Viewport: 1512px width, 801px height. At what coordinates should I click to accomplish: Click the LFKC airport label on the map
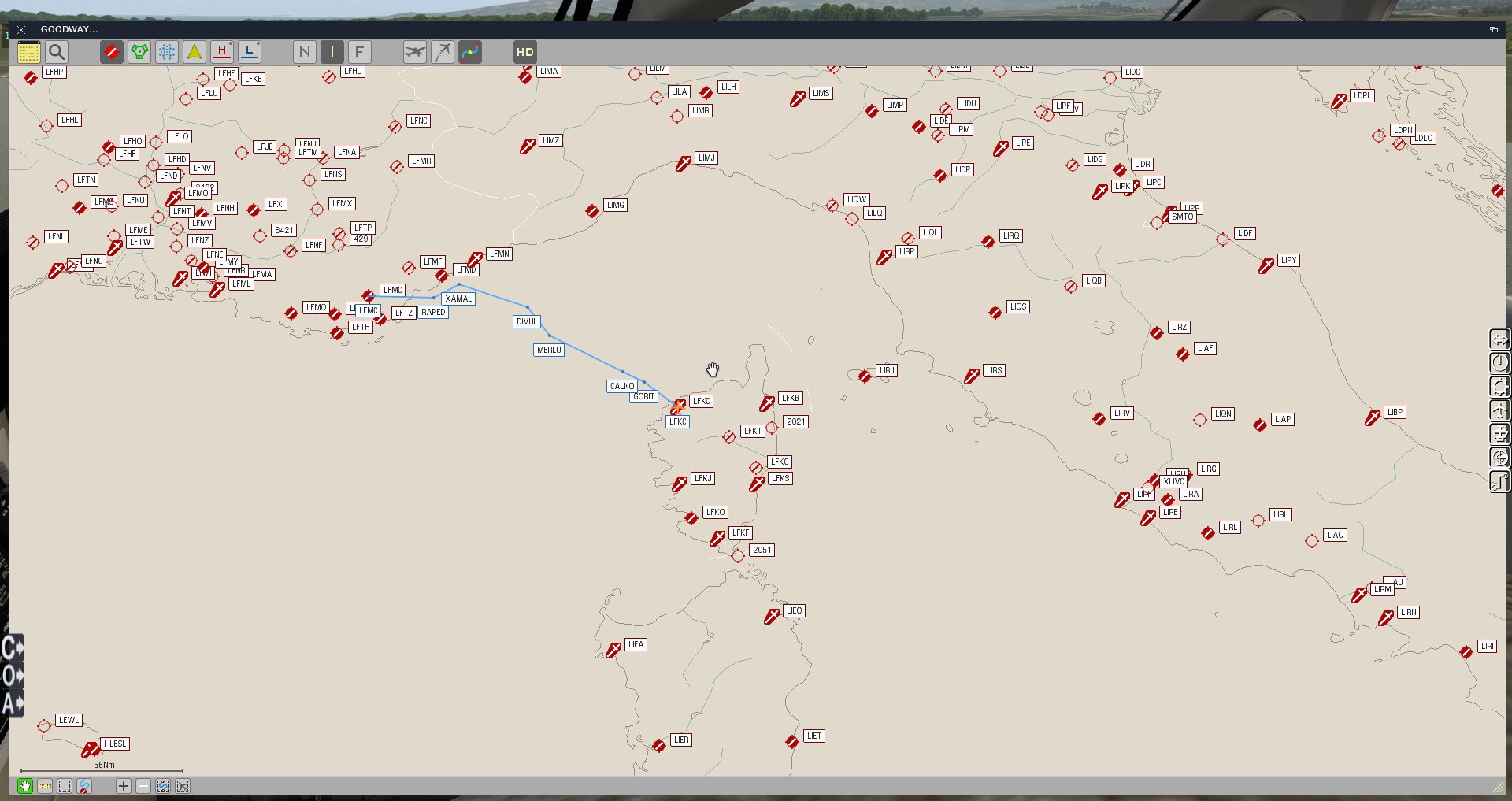701,402
